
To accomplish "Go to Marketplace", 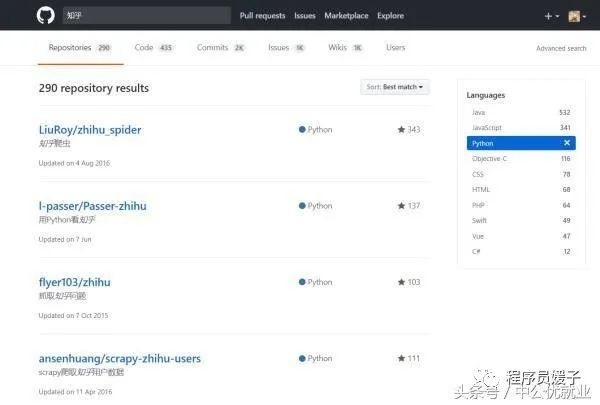I will pyautogui.click(x=346, y=16).
